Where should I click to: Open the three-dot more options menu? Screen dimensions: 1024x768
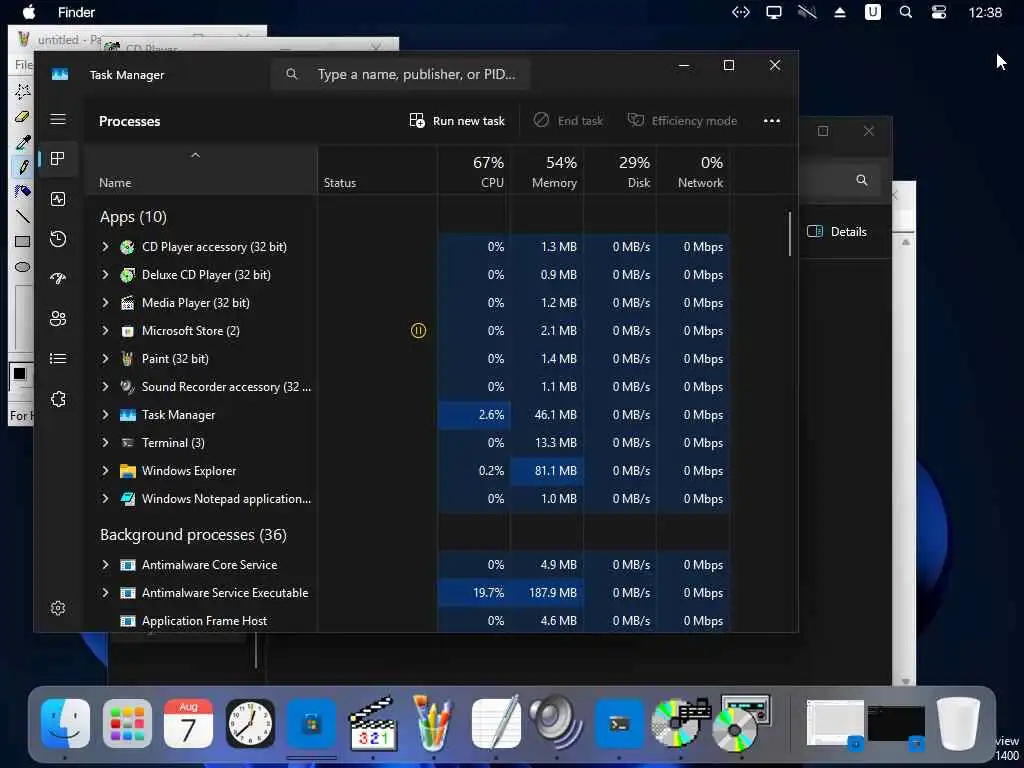(x=772, y=121)
